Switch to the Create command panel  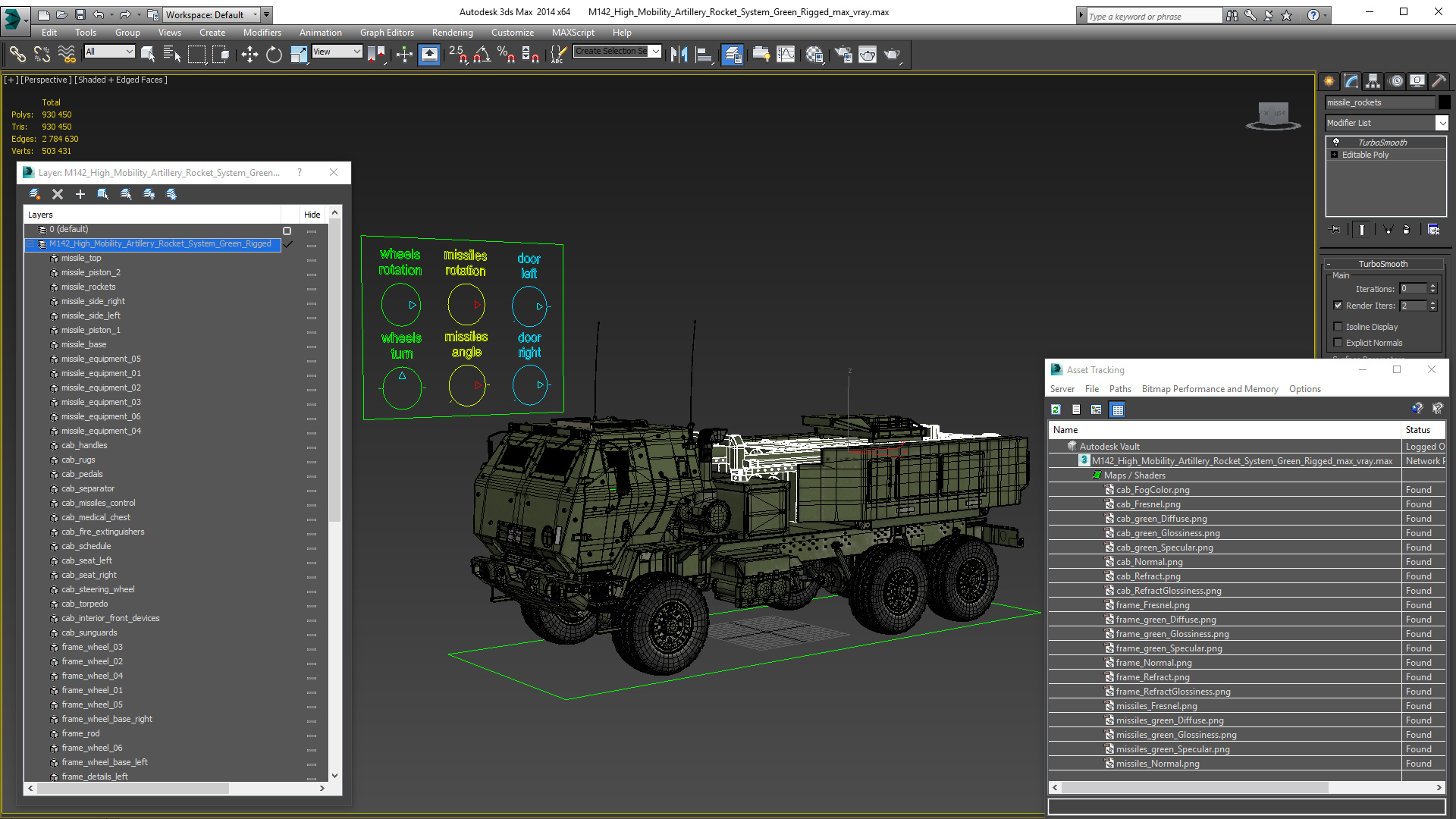click(1329, 81)
